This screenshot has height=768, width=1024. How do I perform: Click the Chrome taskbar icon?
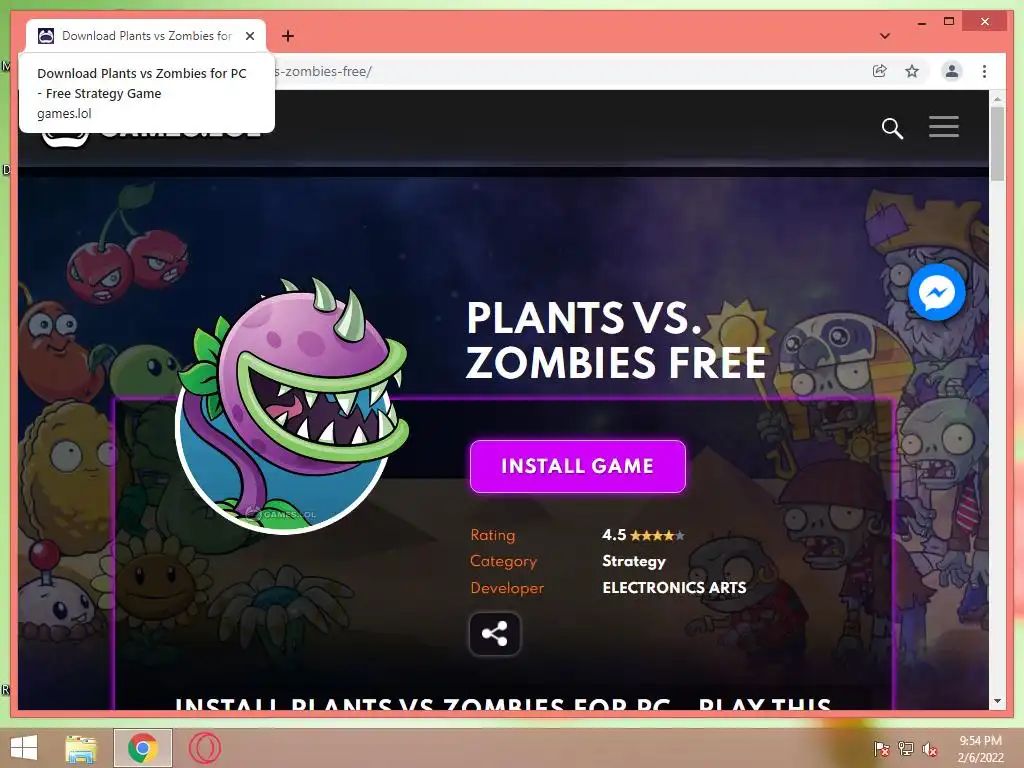point(143,748)
